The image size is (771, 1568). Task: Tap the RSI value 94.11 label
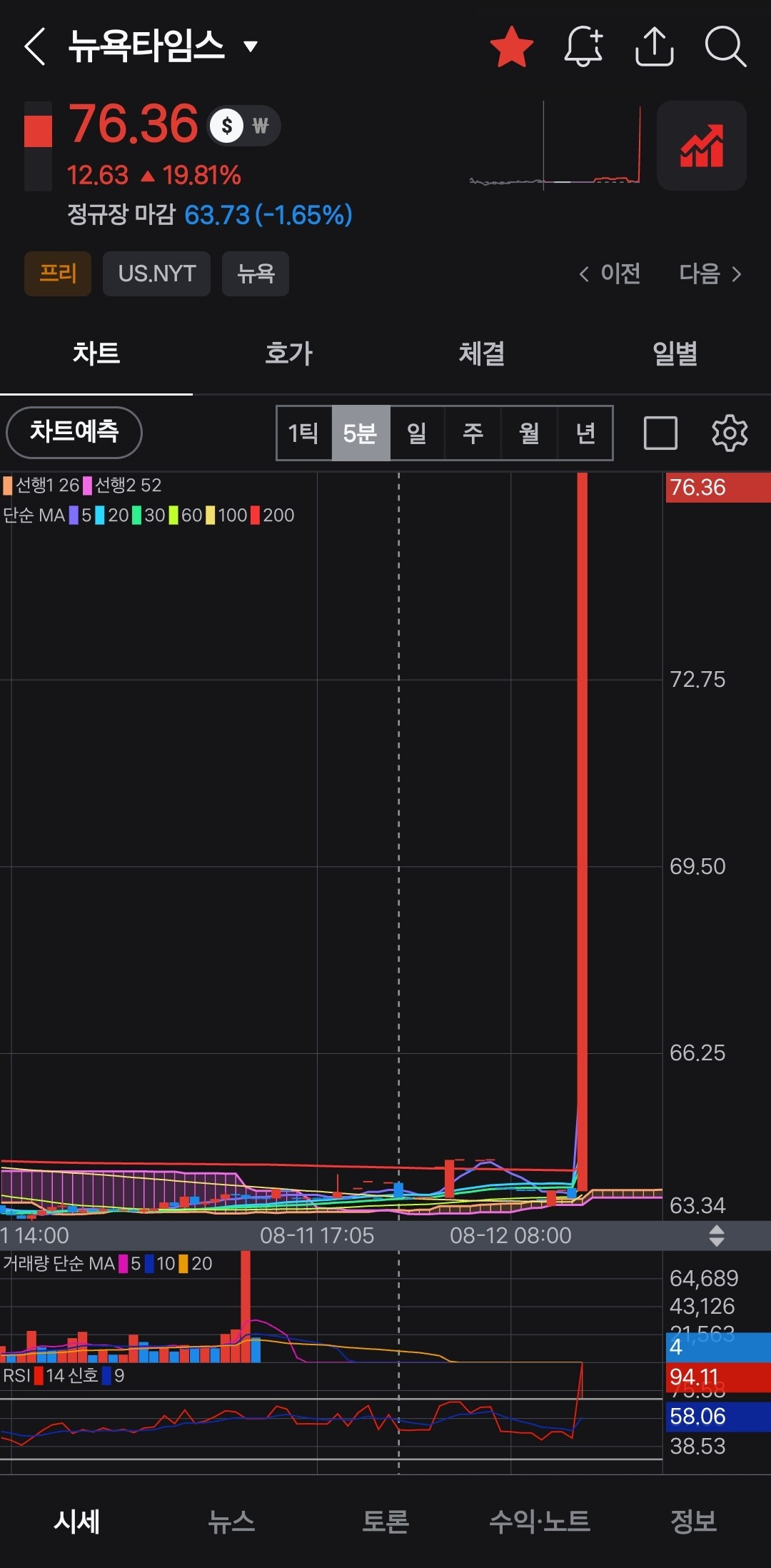click(x=718, y=1377)
